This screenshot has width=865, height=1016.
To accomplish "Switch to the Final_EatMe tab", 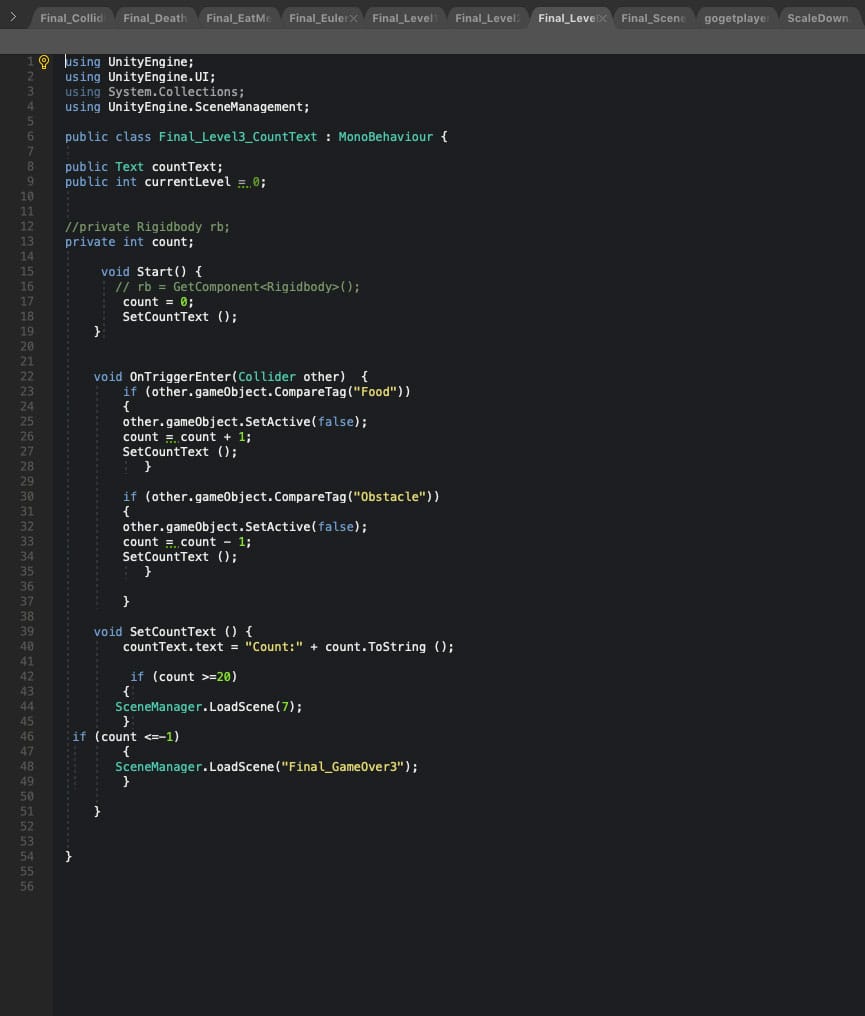I will pos(238,18).
